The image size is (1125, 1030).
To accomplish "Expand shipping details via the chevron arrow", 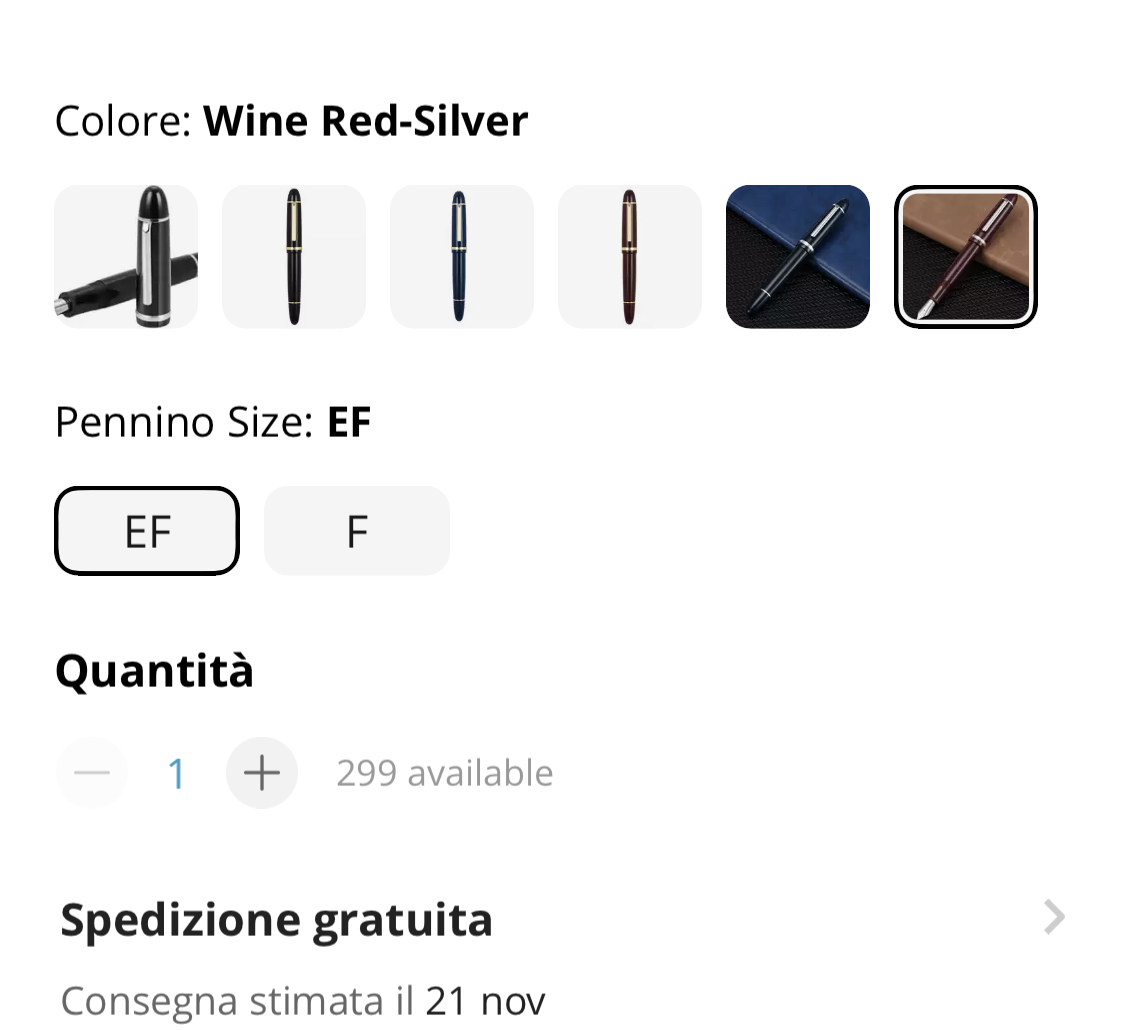I will [x=1054, y=917].
